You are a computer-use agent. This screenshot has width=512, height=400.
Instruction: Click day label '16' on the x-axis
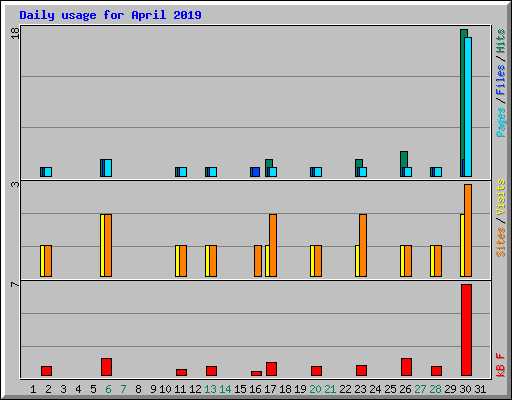[x=255, y=389]
